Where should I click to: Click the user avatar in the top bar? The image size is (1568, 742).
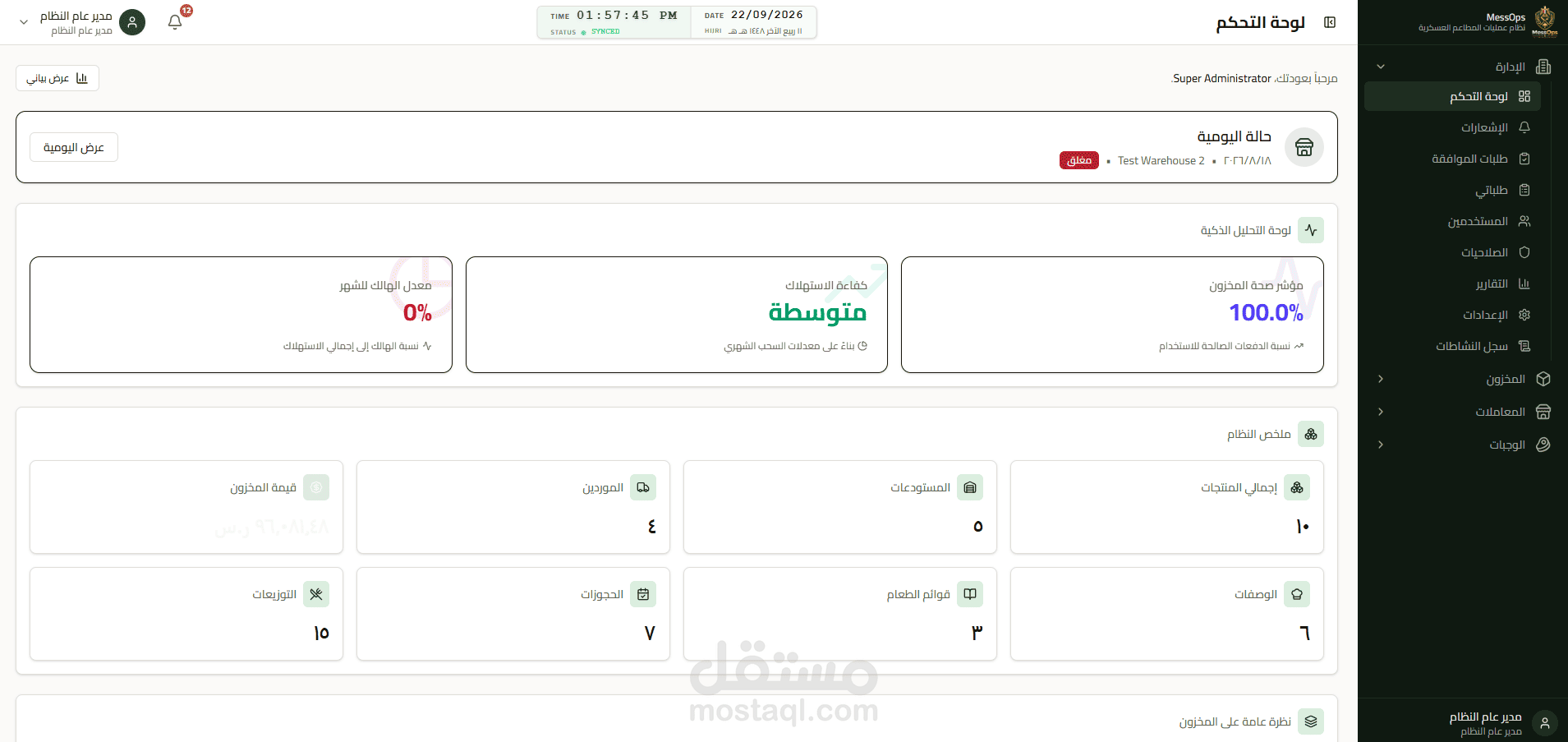(x=132, y=22)
